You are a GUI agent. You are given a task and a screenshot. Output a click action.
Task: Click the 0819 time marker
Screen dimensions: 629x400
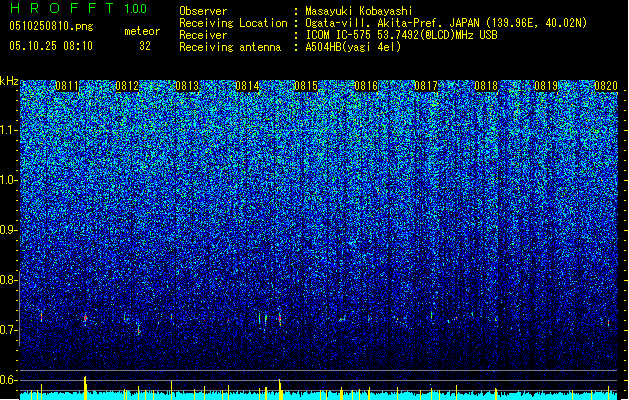coord(546,86)
